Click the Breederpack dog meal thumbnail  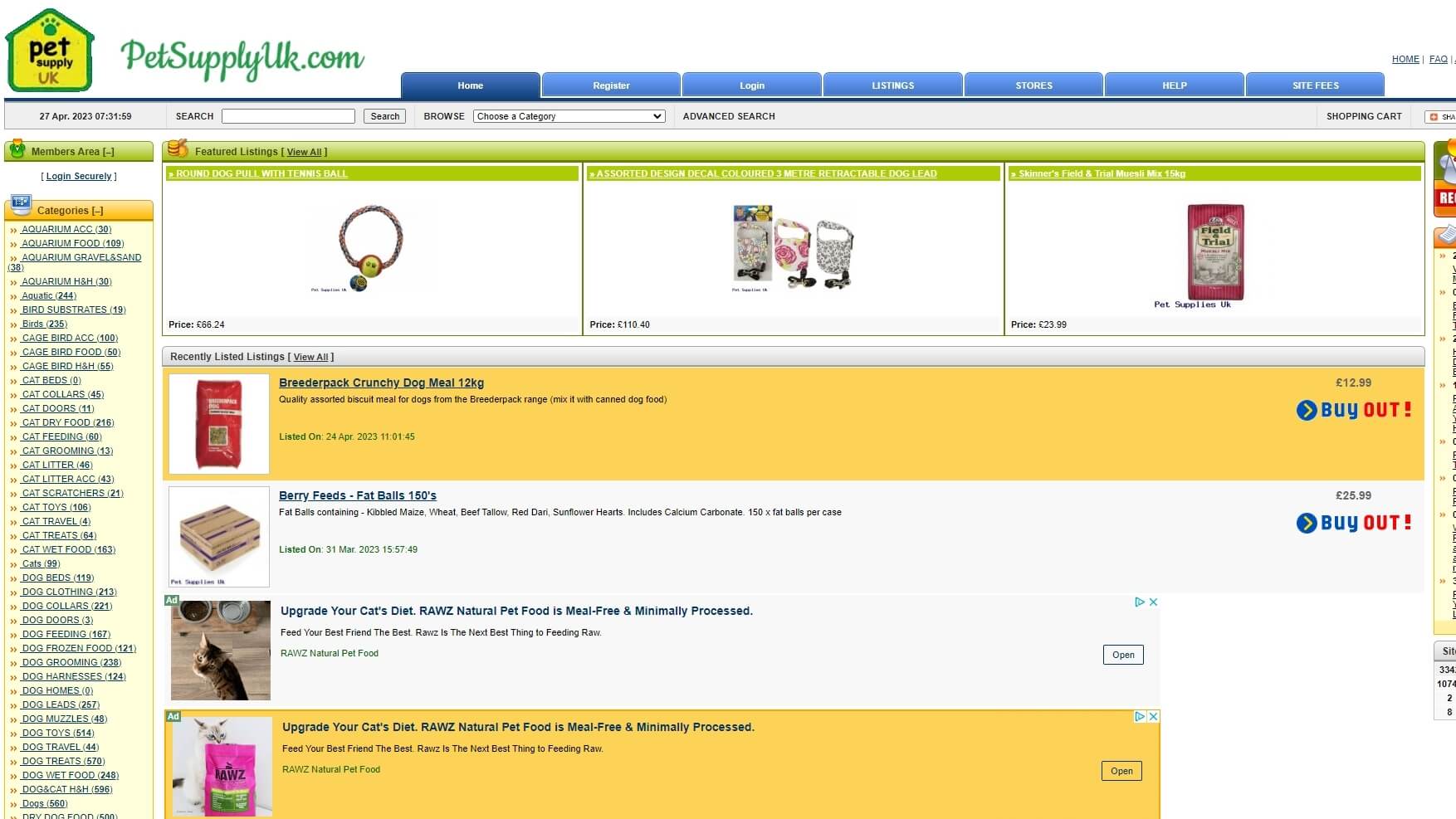[217, 423]
